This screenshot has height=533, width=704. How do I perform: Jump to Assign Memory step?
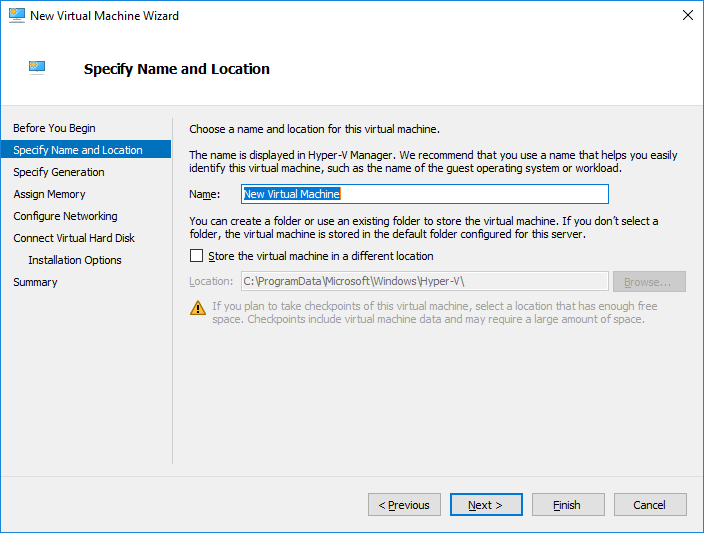(49, 194)
